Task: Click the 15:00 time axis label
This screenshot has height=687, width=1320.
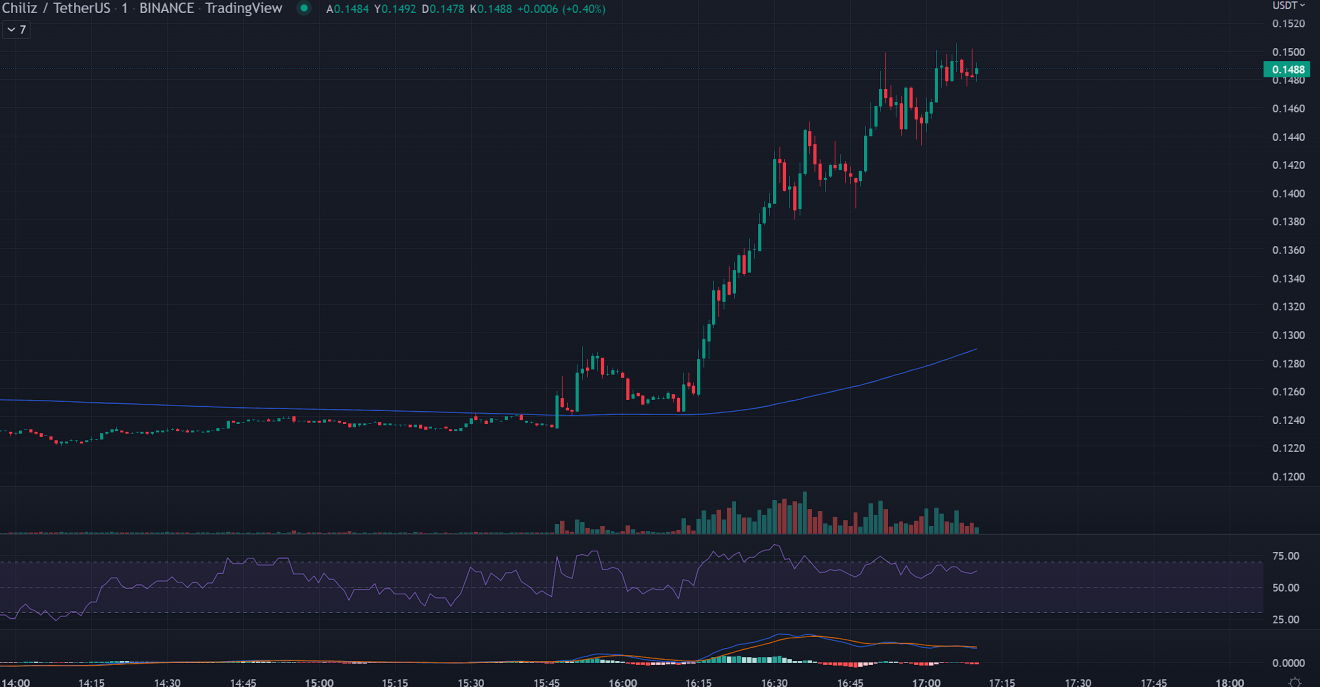Action: point(319,683)
